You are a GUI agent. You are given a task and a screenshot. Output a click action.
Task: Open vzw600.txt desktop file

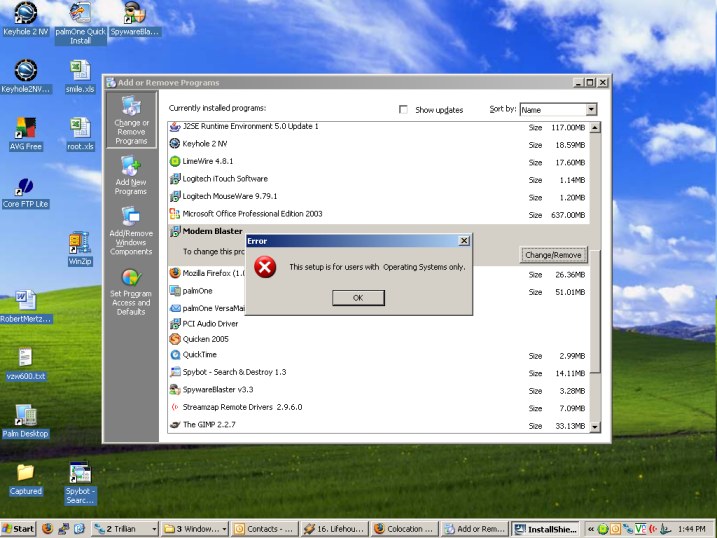[x=26, y=364]
